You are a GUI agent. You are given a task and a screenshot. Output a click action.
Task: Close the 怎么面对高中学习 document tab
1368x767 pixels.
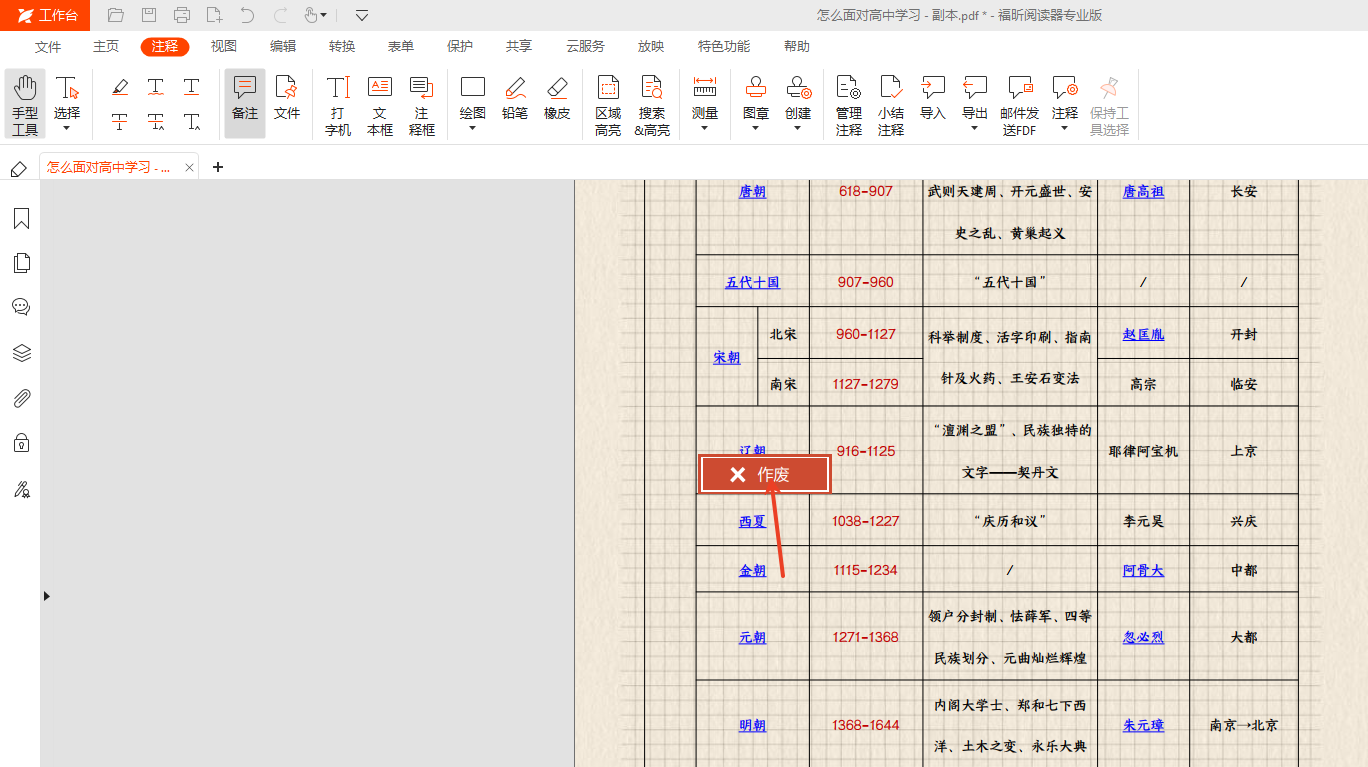(190, 167)
